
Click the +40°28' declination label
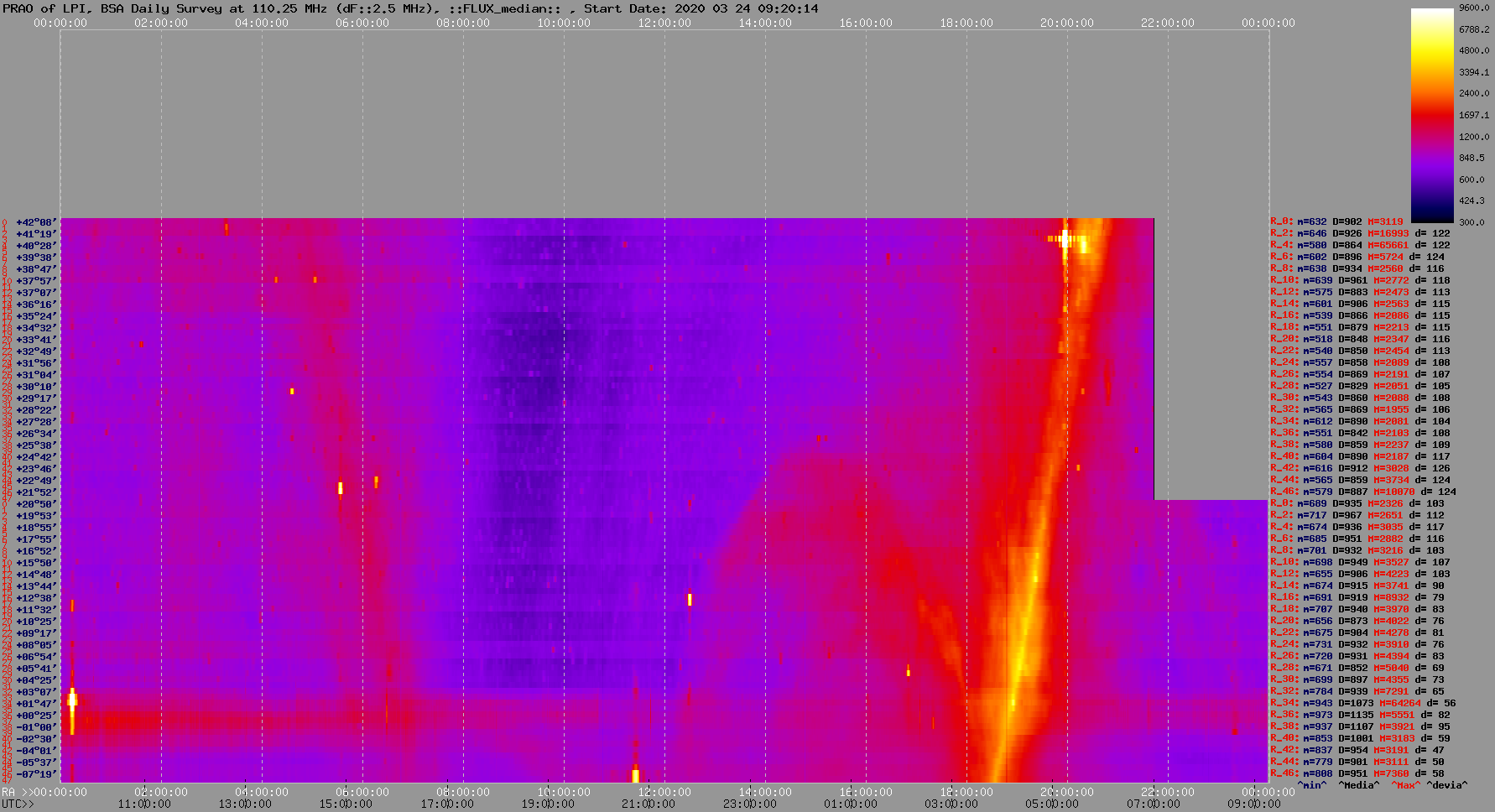tap(36, 246)
